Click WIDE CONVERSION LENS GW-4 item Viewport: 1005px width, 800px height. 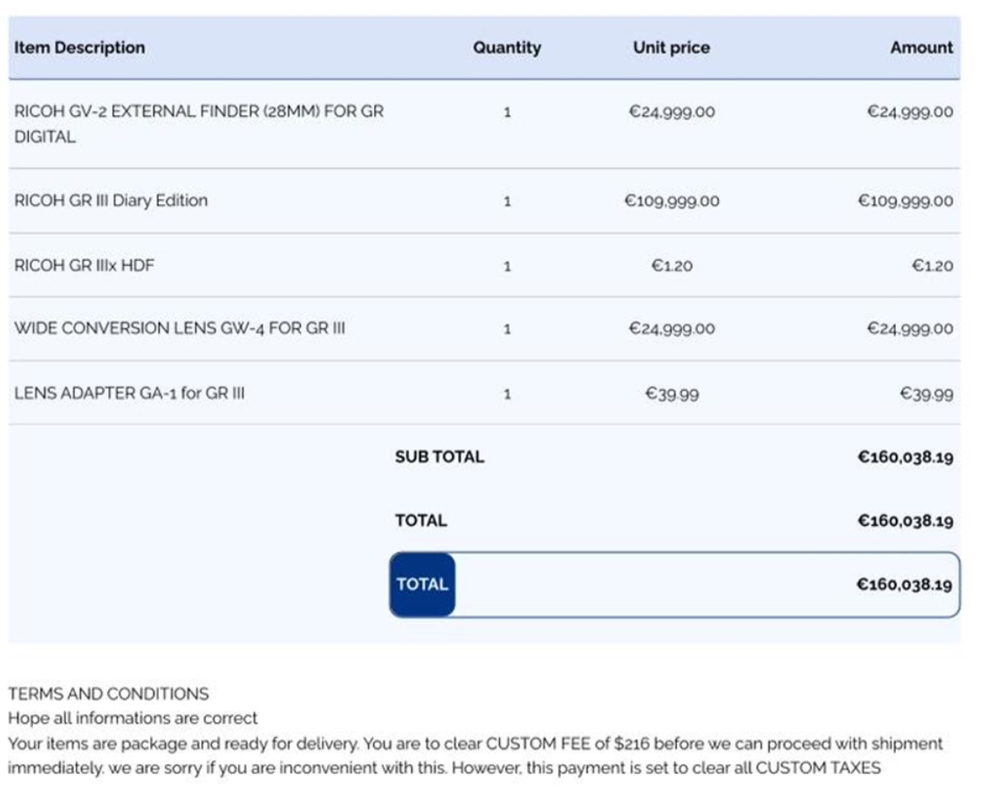point(179,328)
